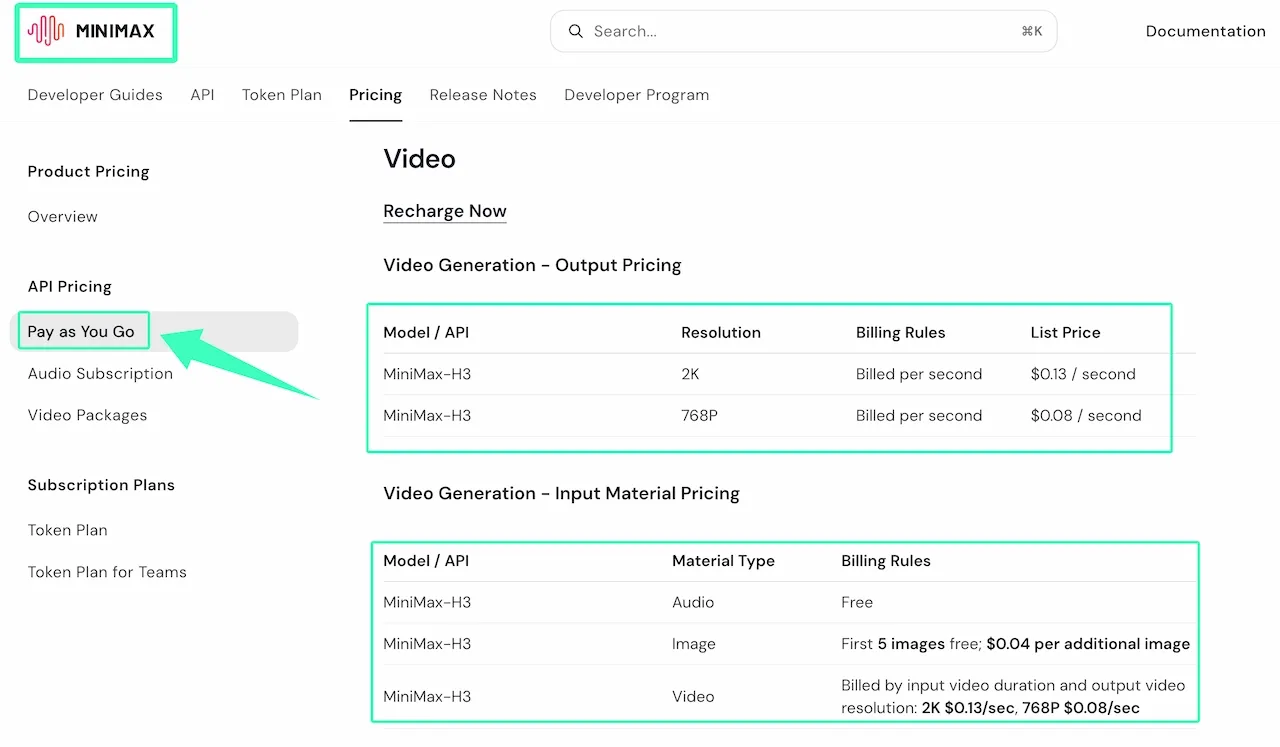Select the Token Plan tab in top navigation
1280x747 pixels.
pyautogui.click(x=282, y=95)
